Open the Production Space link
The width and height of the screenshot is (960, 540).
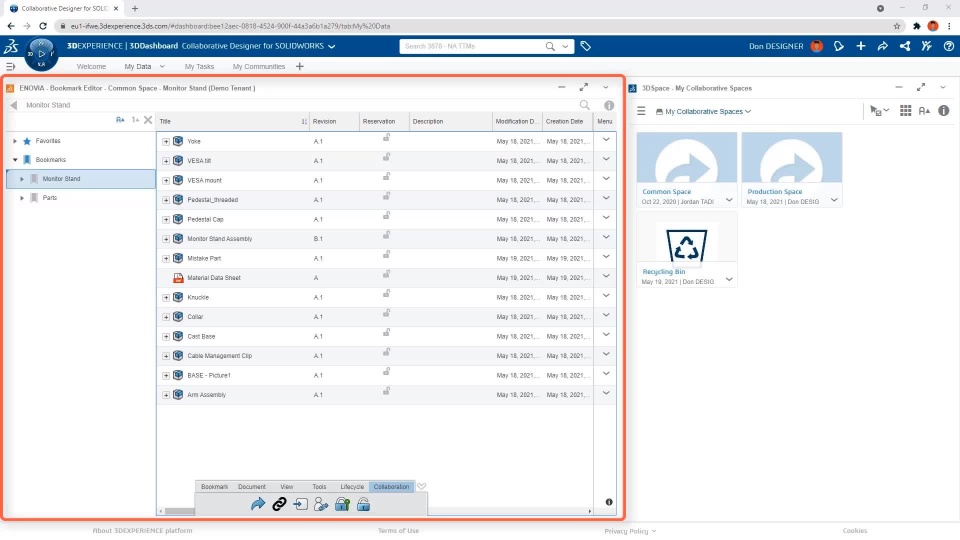[774, 192]
